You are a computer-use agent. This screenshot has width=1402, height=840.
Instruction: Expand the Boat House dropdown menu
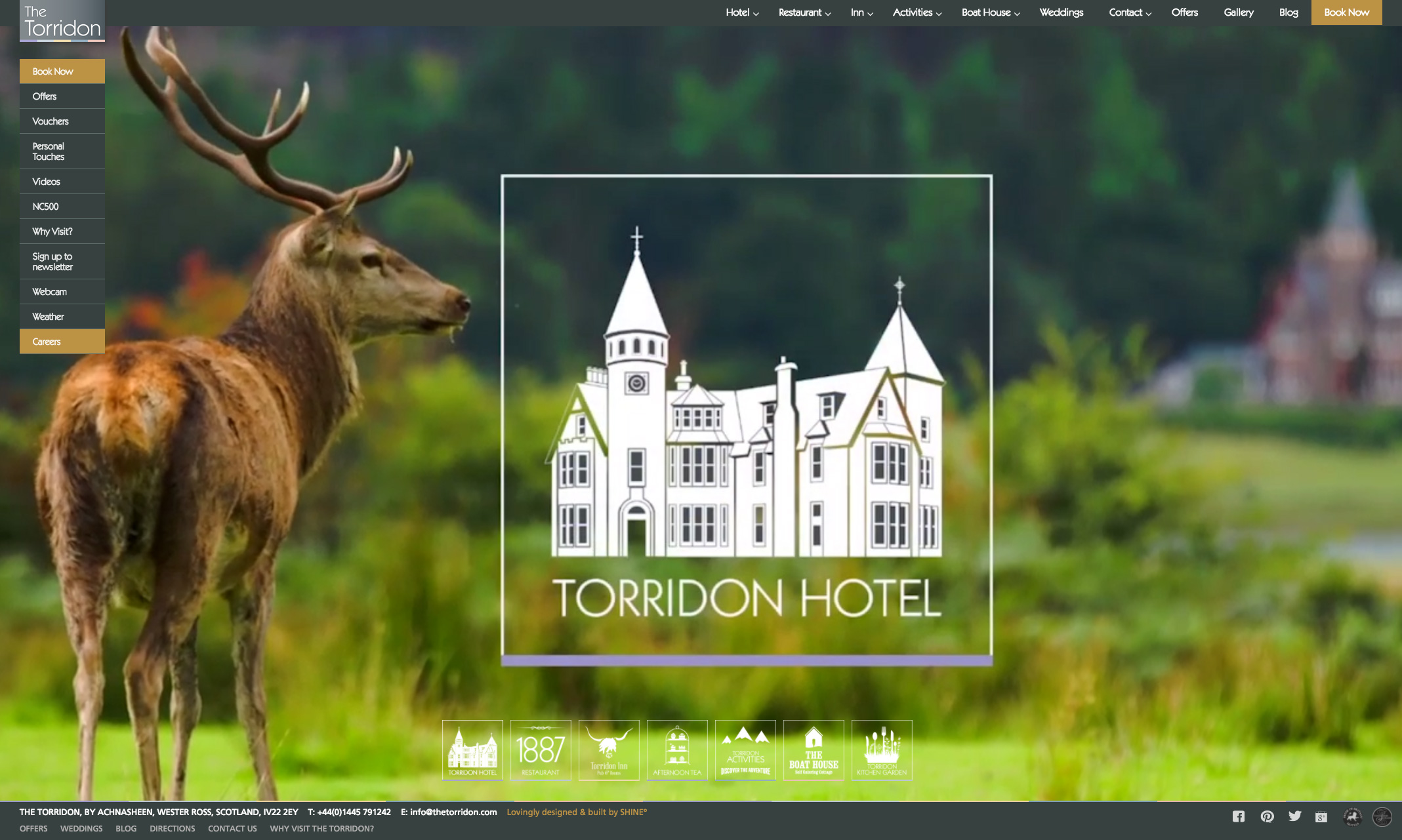click(990, 12)
